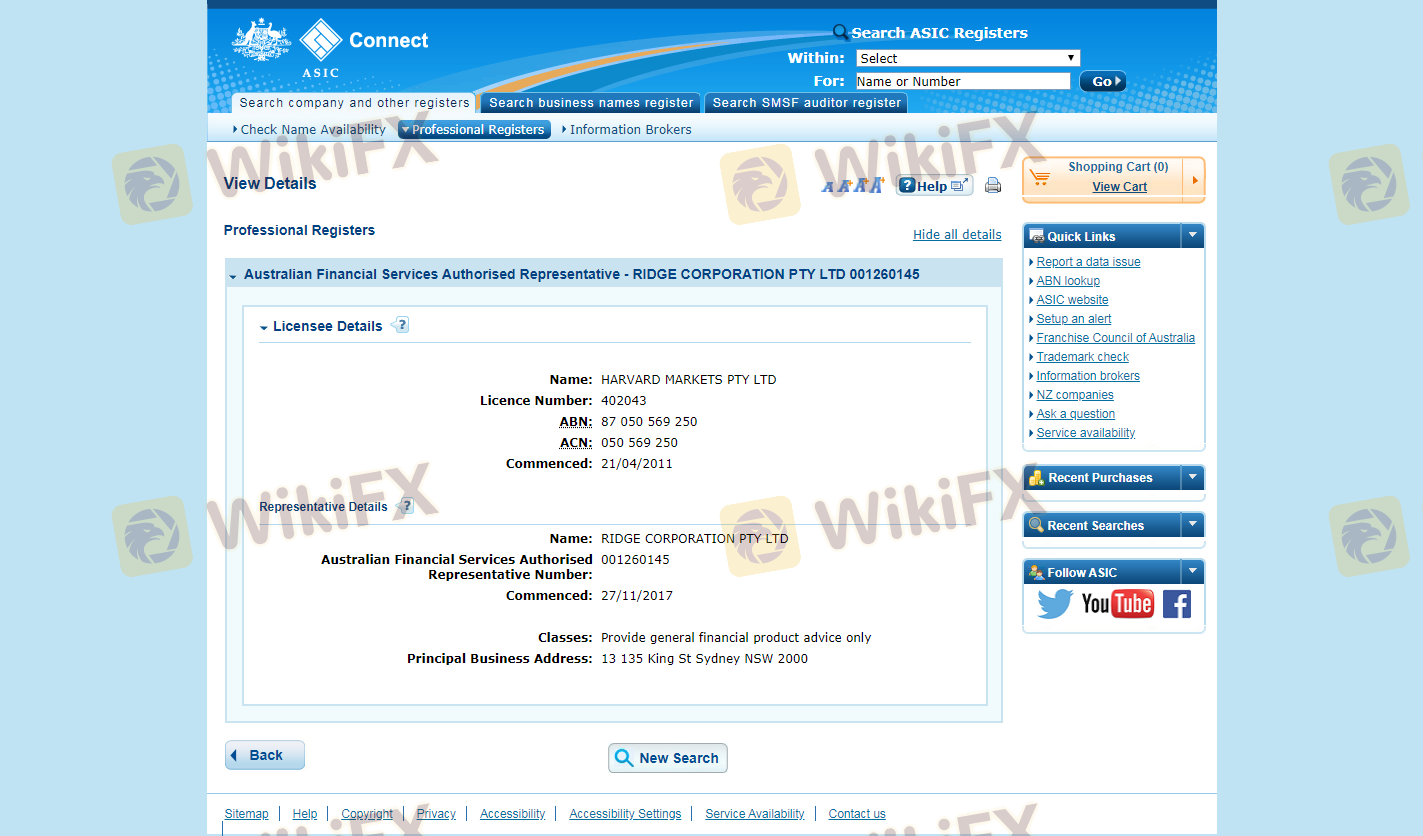
Task: Click the Name or Number search field
Action: point(962,82)
